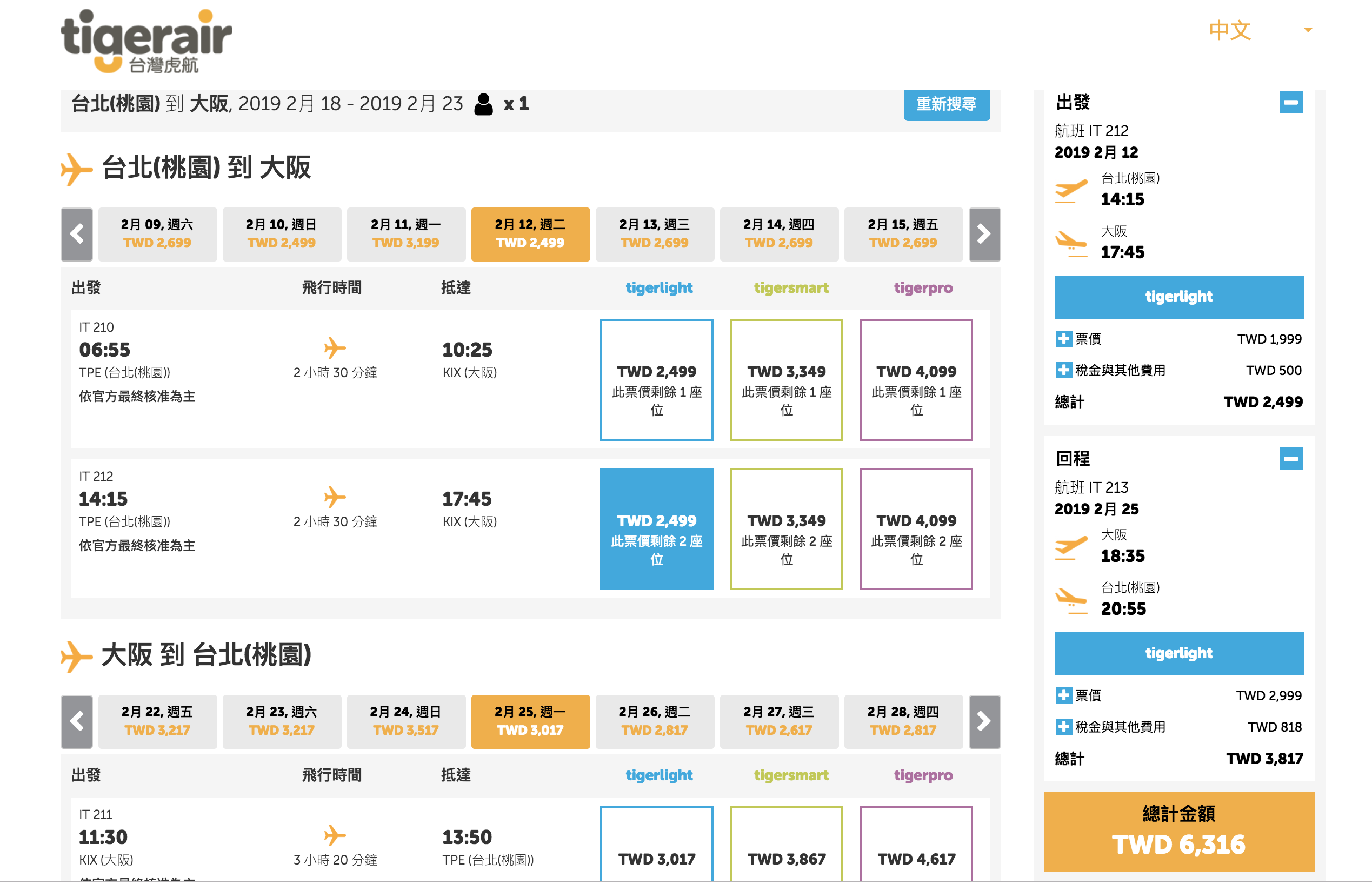Click tigerpro column header for return flights
This screenshot has width=1372, height=884.
[923, 775]
